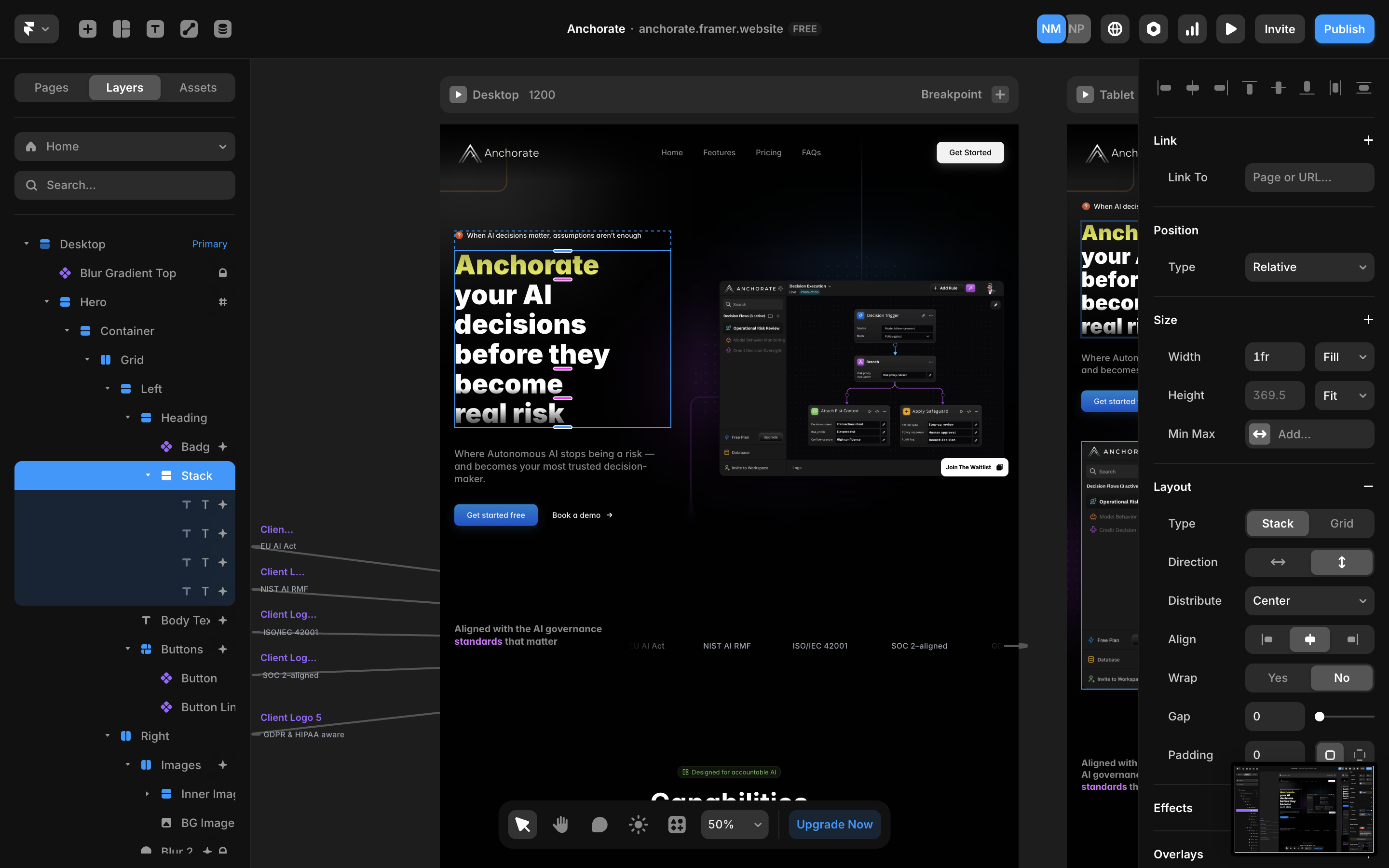Open the CMS database icon

pyautogui.click(x=223, y=29)
